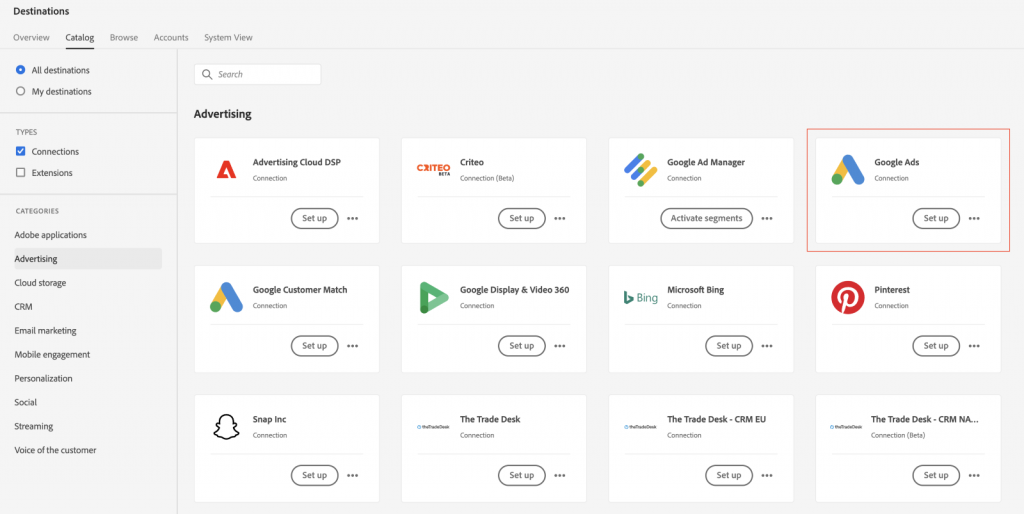Viewport: 1024px width, 514px height.
Task: Uncheck the Connections checkbox
Action: 20,152
